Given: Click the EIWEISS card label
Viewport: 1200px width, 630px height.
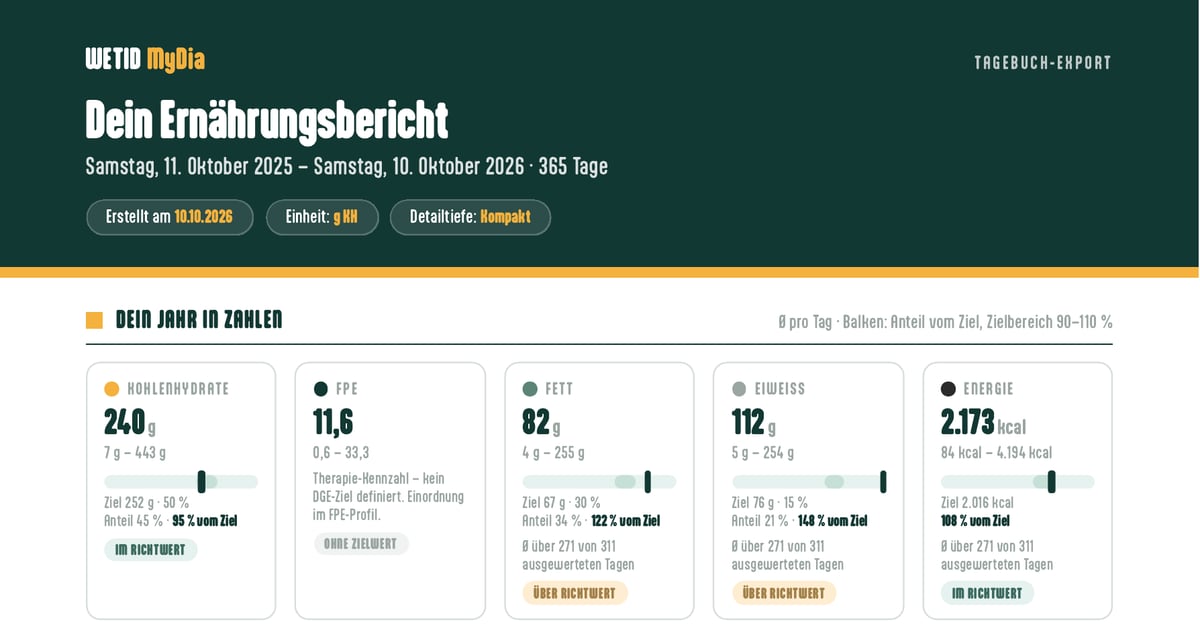Looking at the screenshot, I should (780, 389).
